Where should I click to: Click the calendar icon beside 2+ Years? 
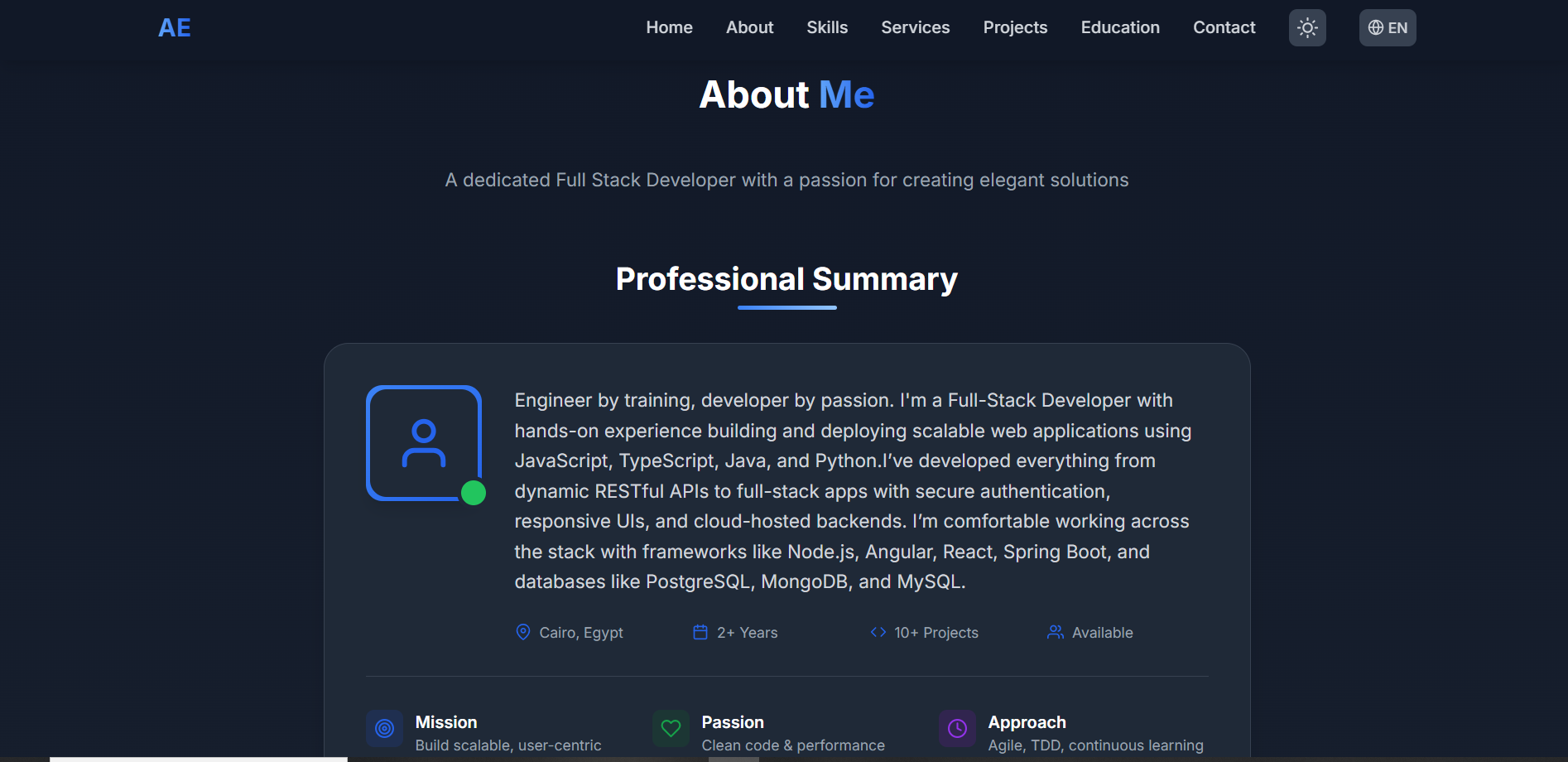pos(700,632)
